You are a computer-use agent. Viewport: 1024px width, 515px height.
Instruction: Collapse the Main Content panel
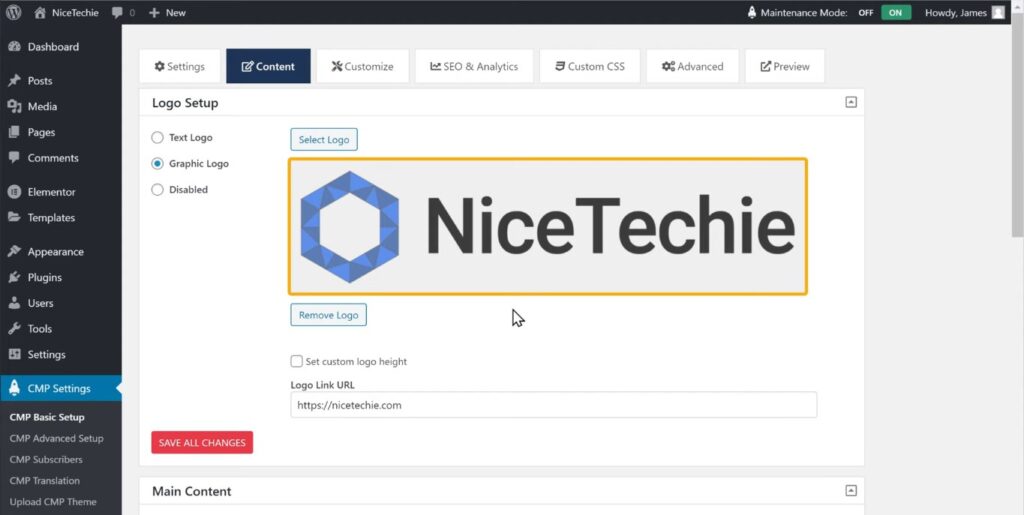coord(851,491)
